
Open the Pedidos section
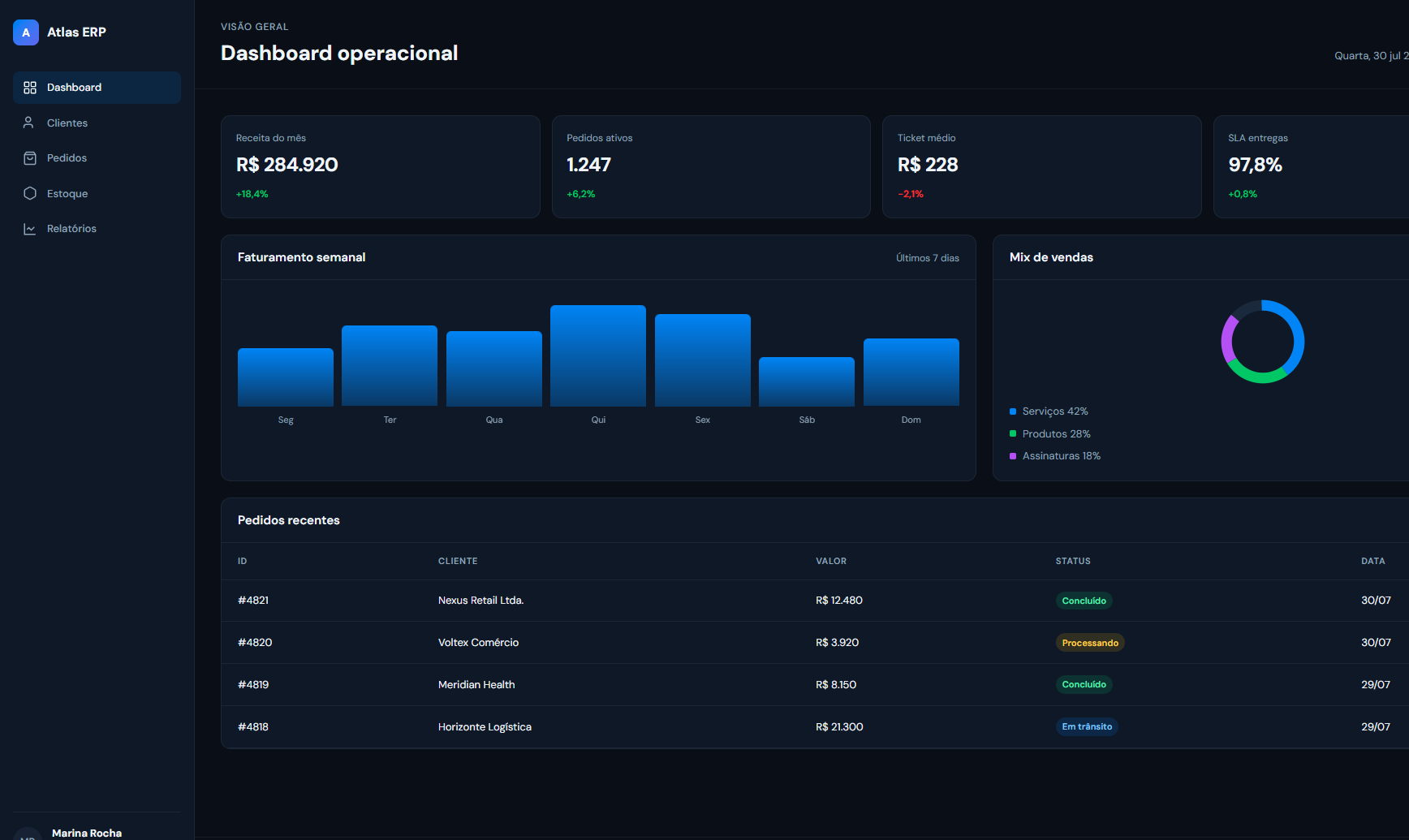coord(97,158)
